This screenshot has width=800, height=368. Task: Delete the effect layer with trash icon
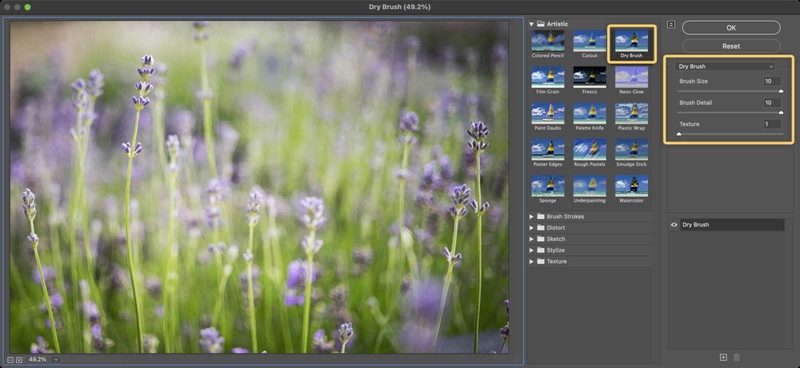tap(736, 357)
